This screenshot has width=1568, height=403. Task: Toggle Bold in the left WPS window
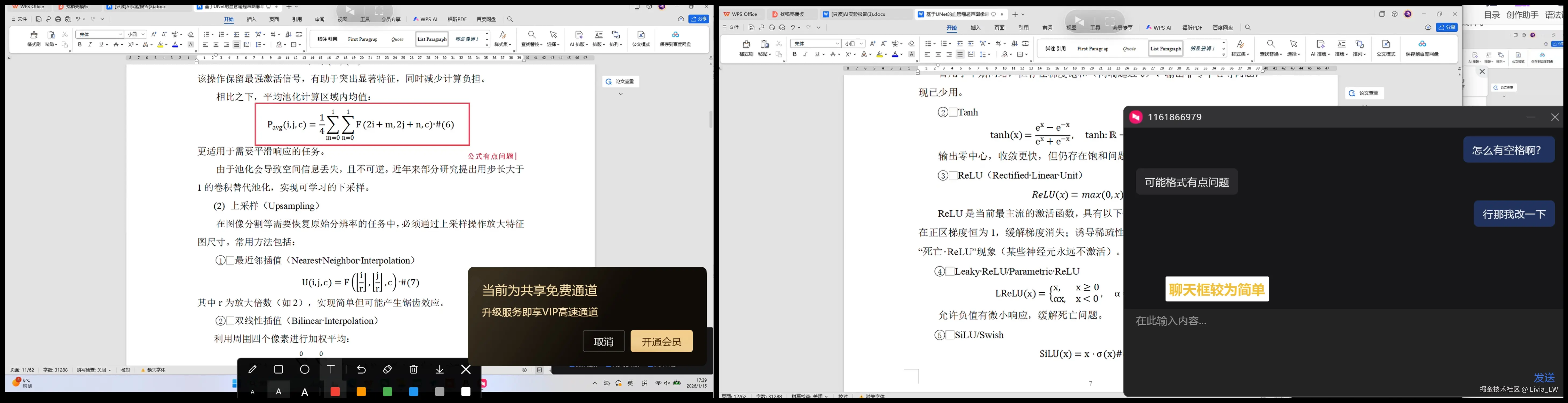point(80,44)
